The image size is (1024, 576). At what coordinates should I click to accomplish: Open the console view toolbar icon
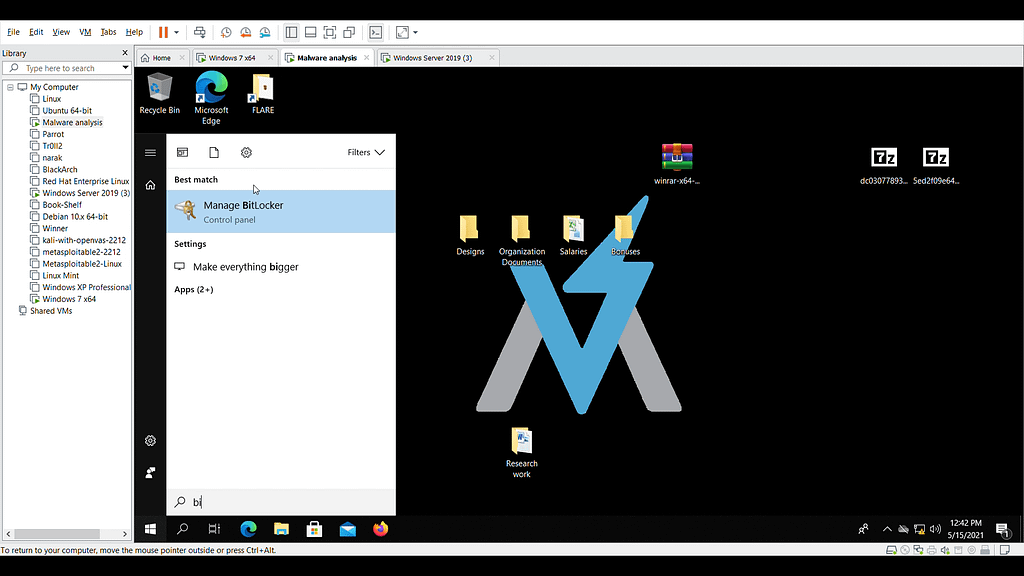point(376,32)
